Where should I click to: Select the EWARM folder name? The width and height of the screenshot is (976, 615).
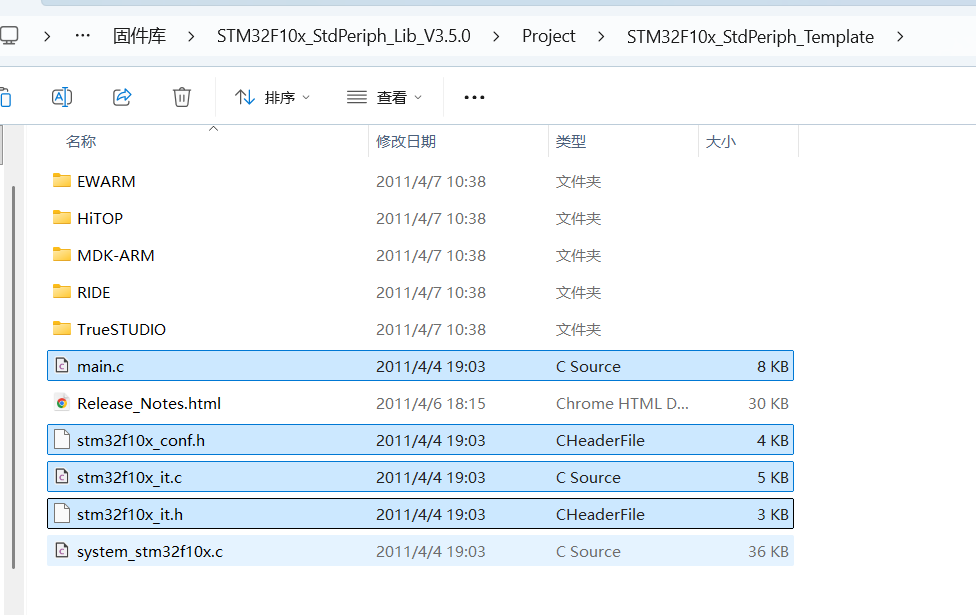point(106,181)
